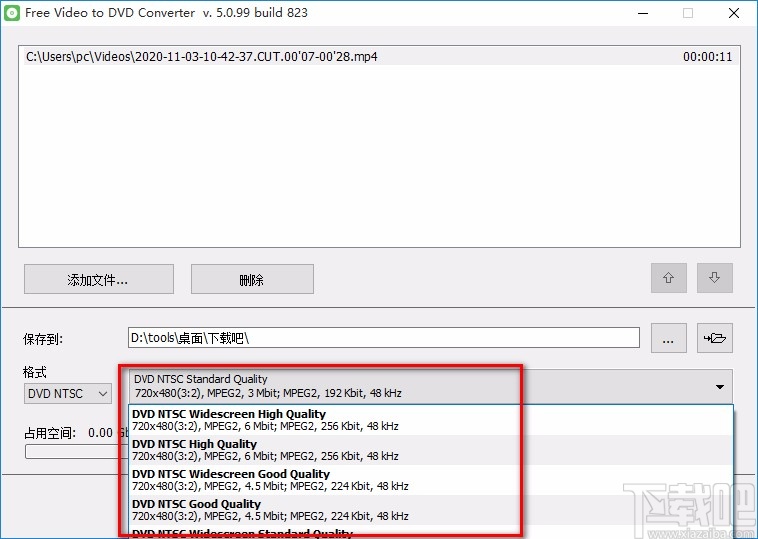Screen dimensions: 758x539
Task: Click the 添加文件... button
Action: point(99,279)
